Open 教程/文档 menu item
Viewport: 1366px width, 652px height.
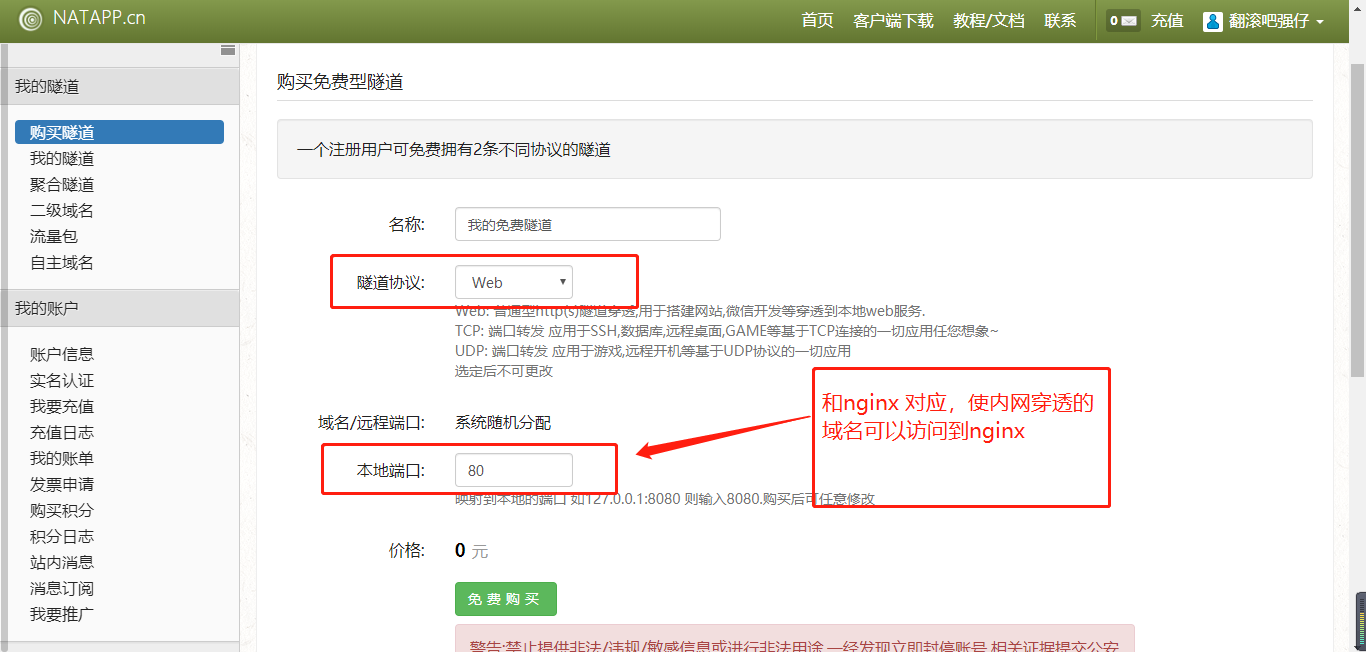point(989,20)
